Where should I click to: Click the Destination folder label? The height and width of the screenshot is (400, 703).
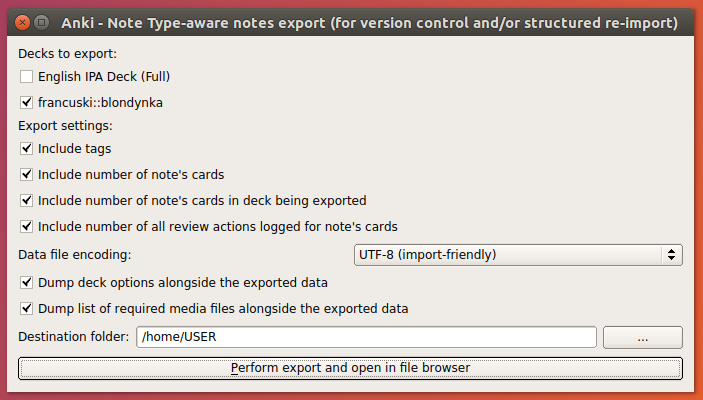(74, 338)
